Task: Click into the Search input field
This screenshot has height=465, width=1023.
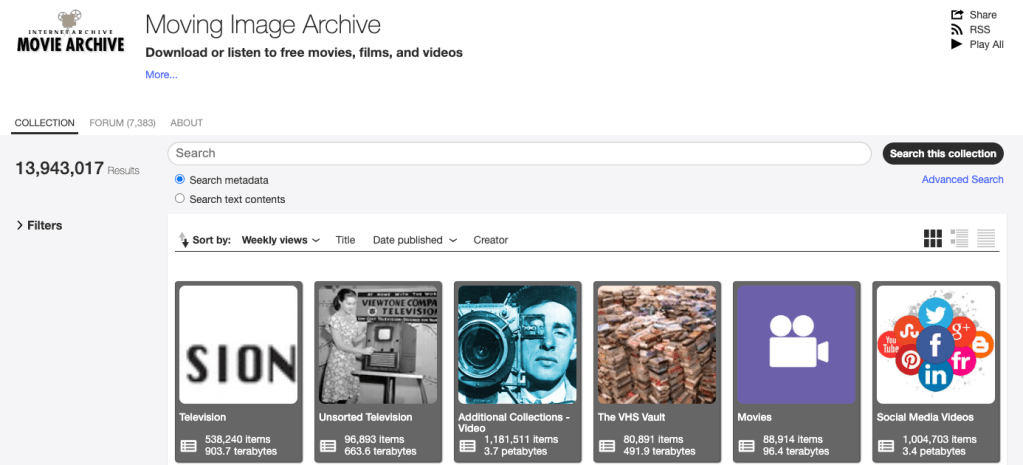Action: pyautogui.click(x=518, y=154)
